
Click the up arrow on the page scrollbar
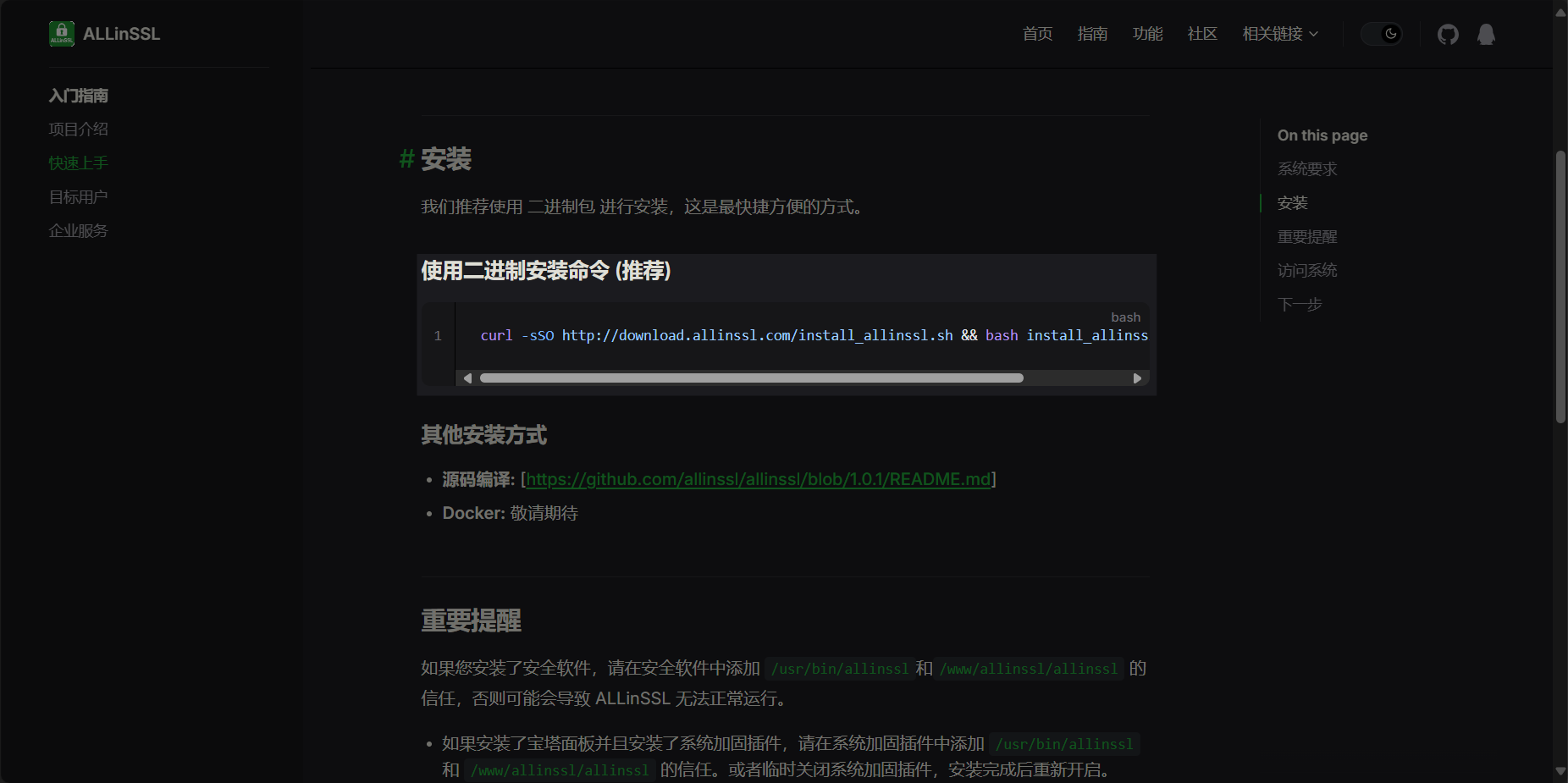(1560, 11)
